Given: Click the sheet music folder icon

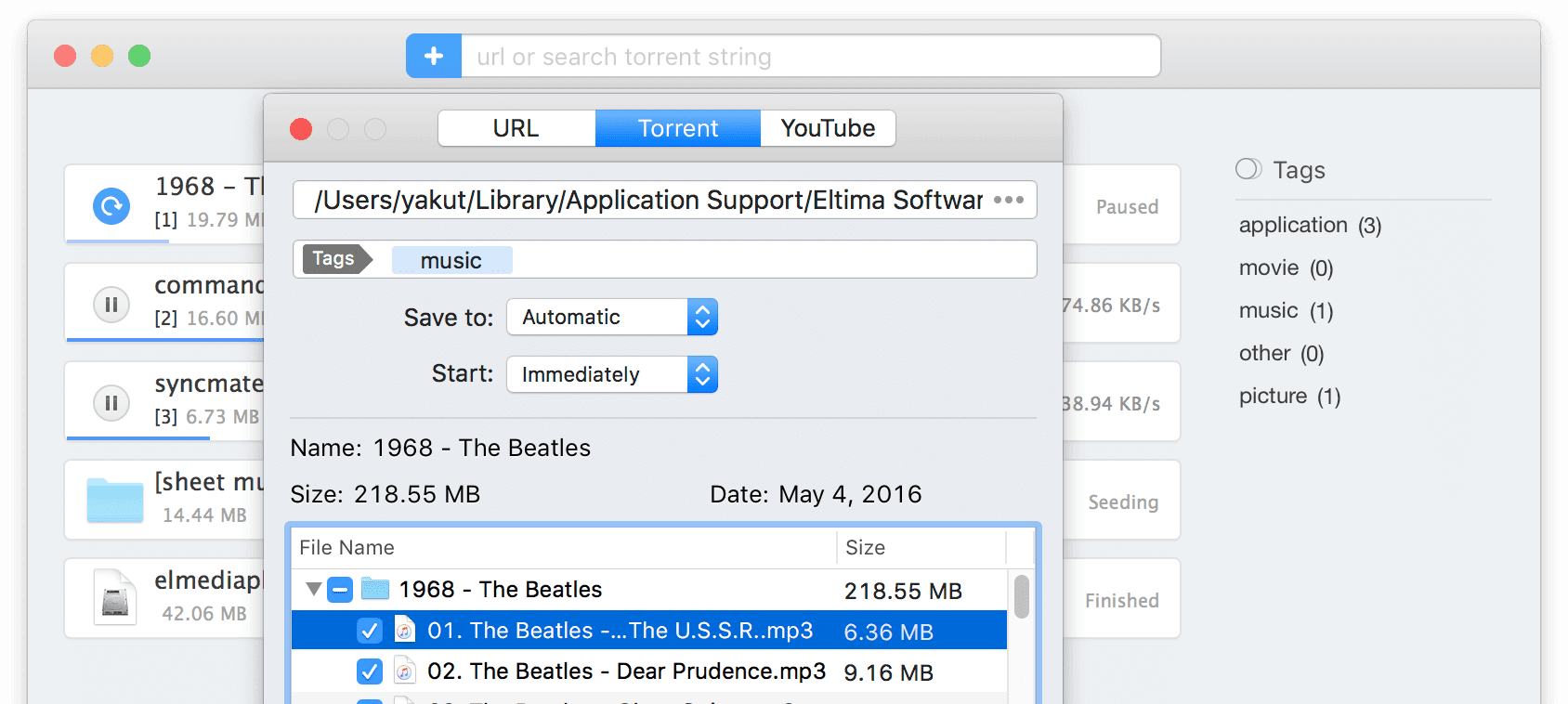Looking at the screenshot, I should (114, 500).
